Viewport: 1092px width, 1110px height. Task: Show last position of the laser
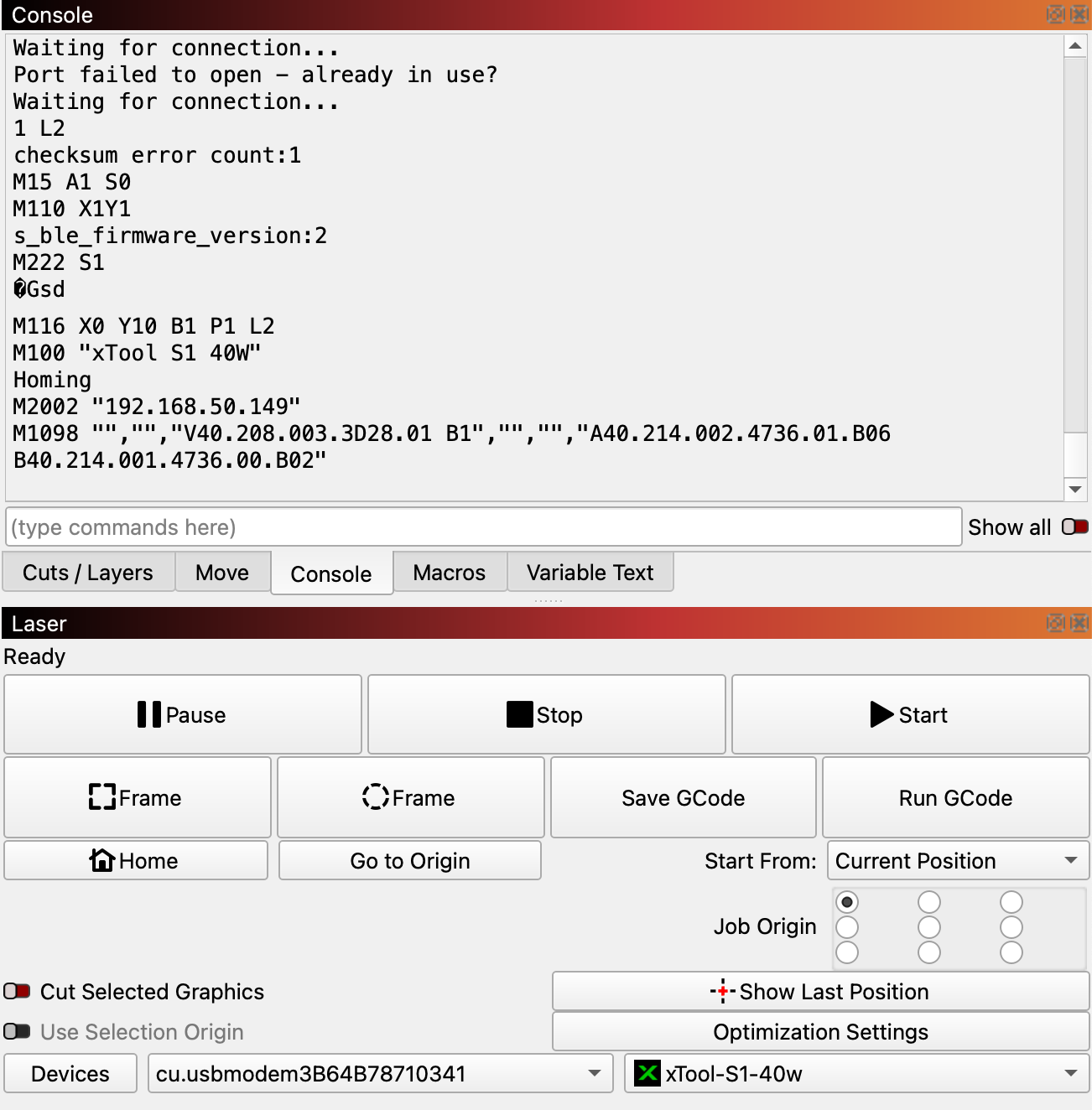pyautogui.click(x=820, y=992)
